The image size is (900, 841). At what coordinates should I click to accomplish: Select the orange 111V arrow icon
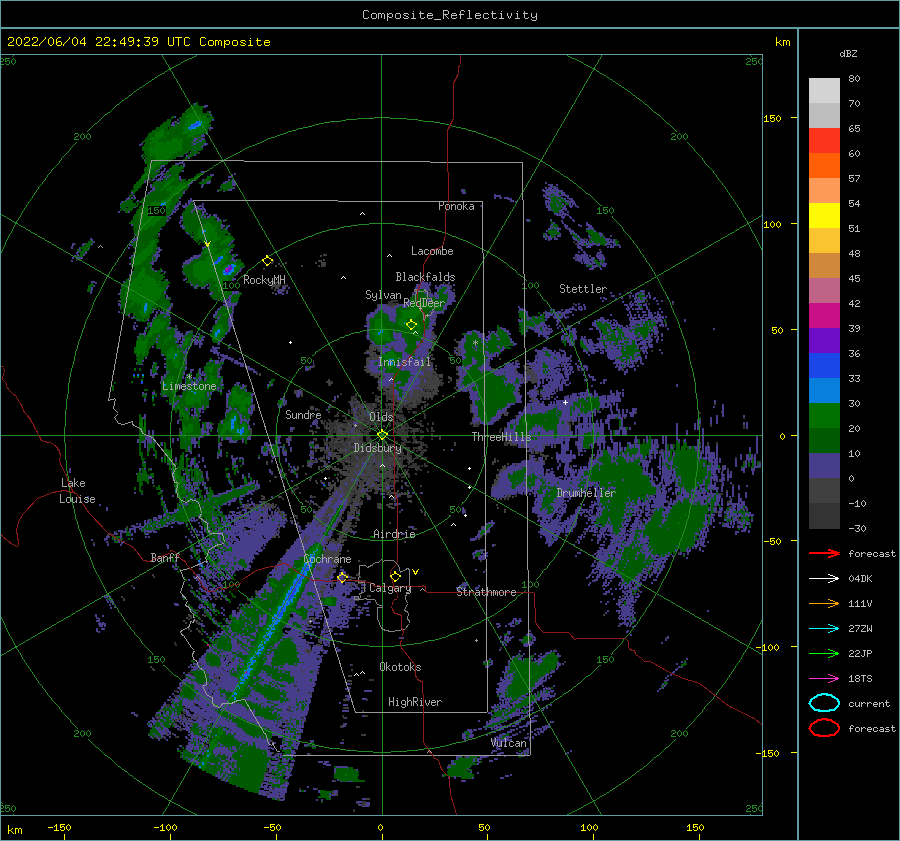click(824, 603)
